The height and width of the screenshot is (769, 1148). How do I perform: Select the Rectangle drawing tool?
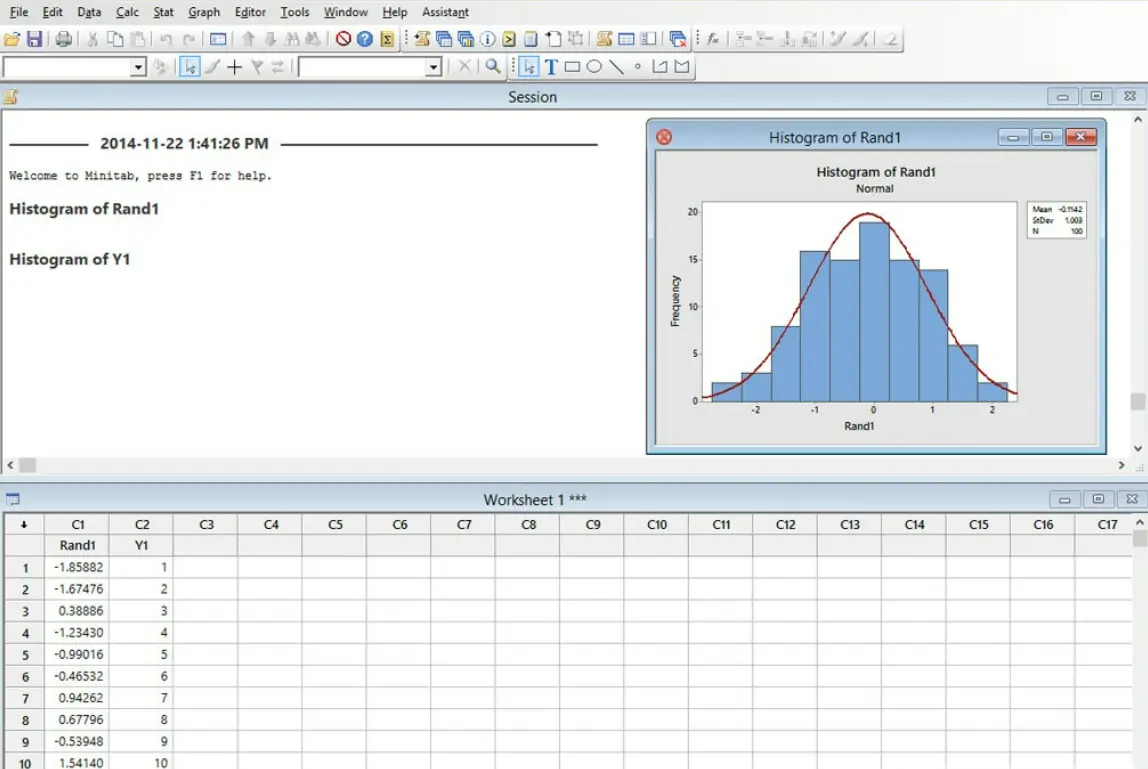572,67
